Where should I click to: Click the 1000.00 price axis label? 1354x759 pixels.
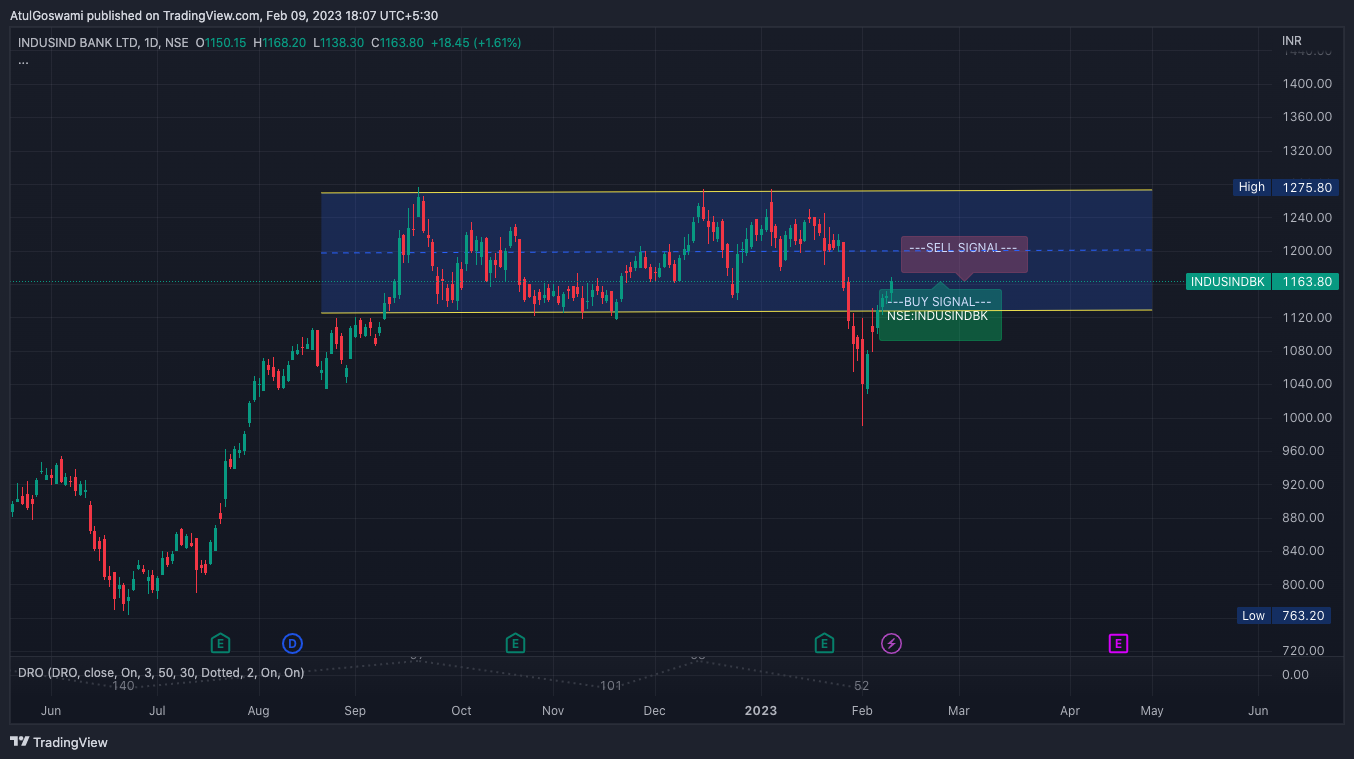coord(1306,418)
